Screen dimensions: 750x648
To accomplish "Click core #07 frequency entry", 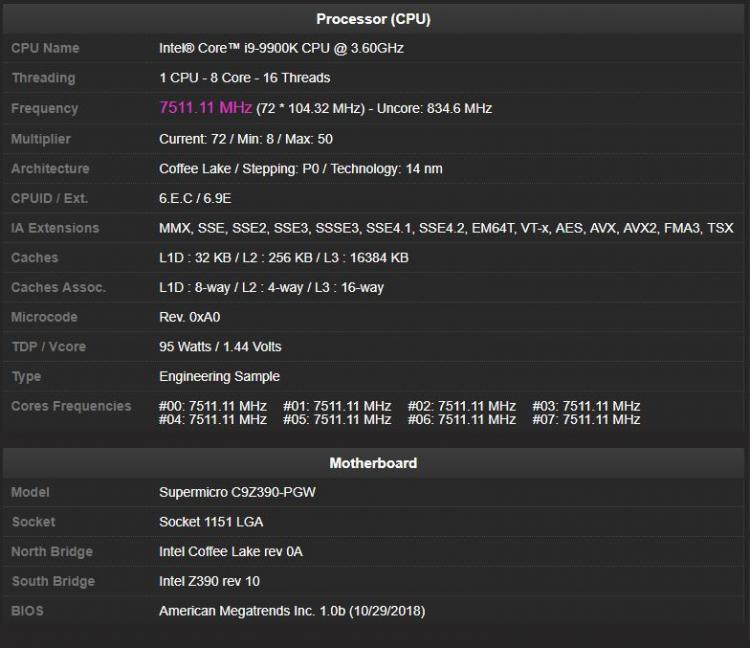I will 586,419.
